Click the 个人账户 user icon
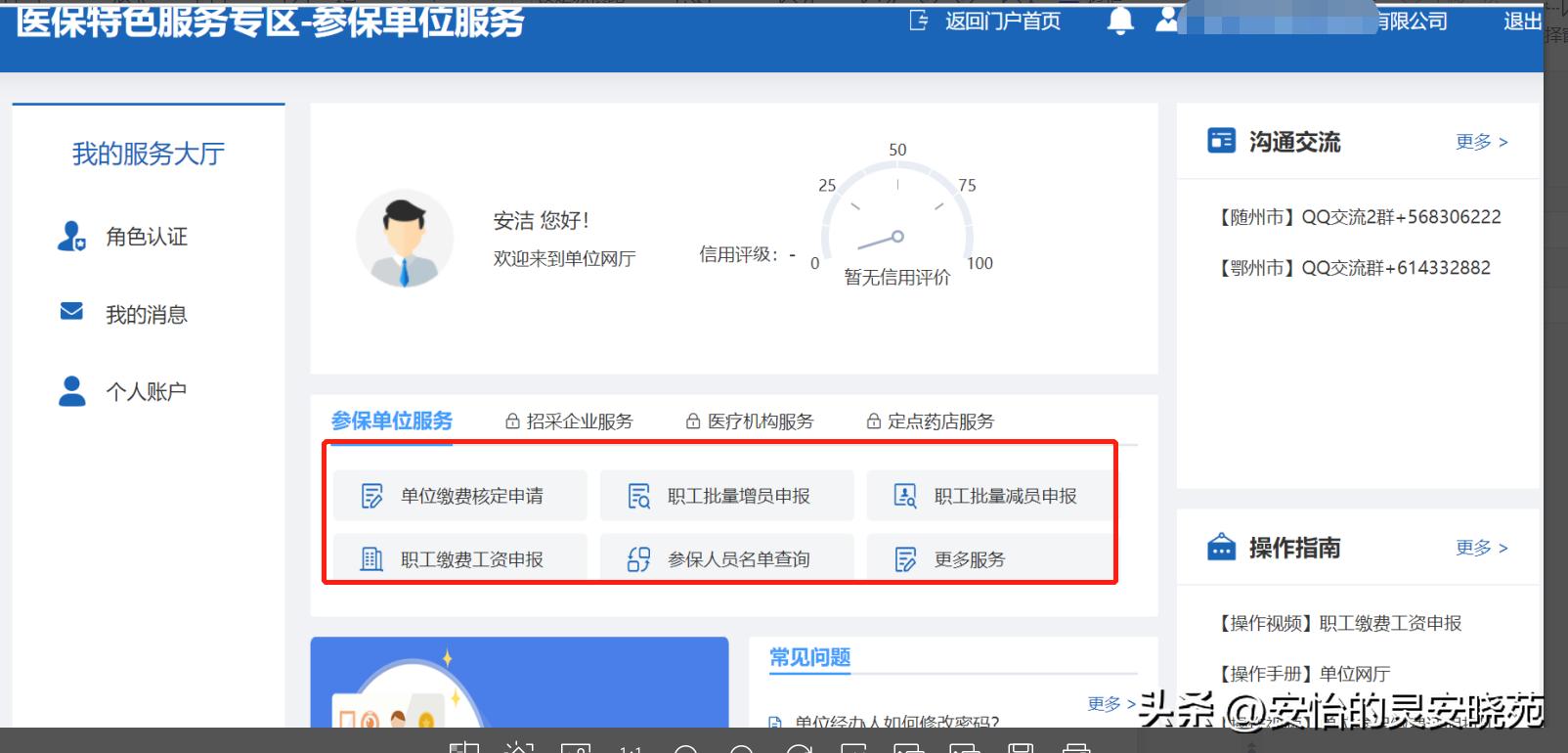This screenshot has width=1568, height=753. 72,391
